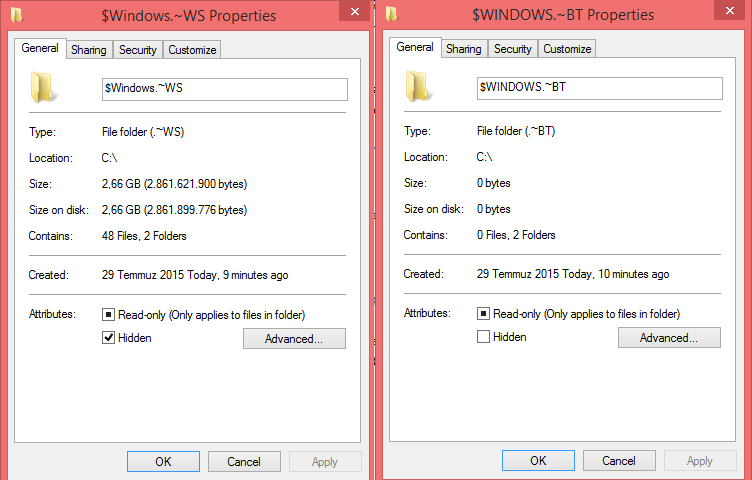This screenshot has width=752, height=480.
Task: Click the folder icon in $WINDOWS.~BT title bar
Action: point(392,13)
